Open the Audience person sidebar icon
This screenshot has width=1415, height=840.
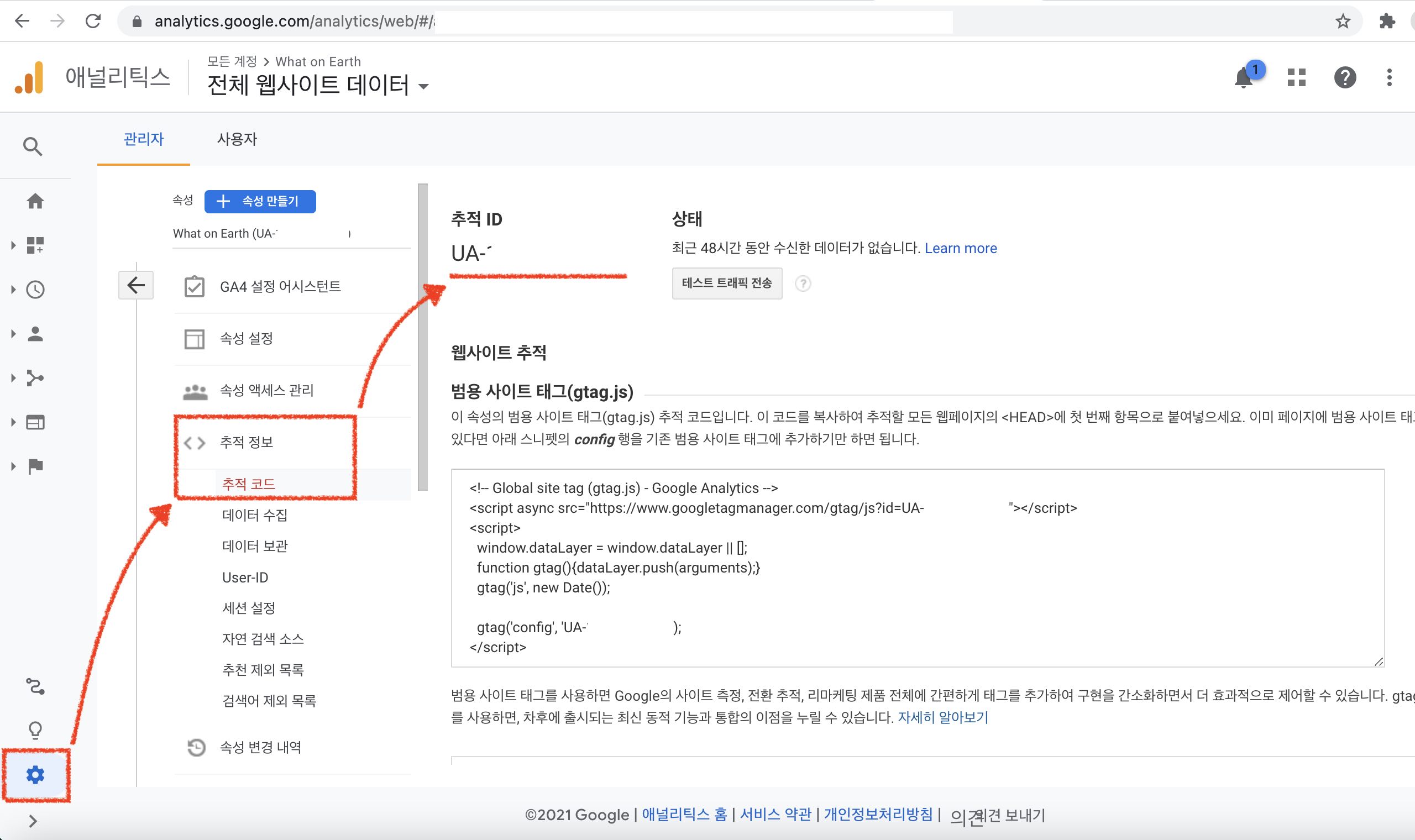pyautogui.click(x=35, y=333)
